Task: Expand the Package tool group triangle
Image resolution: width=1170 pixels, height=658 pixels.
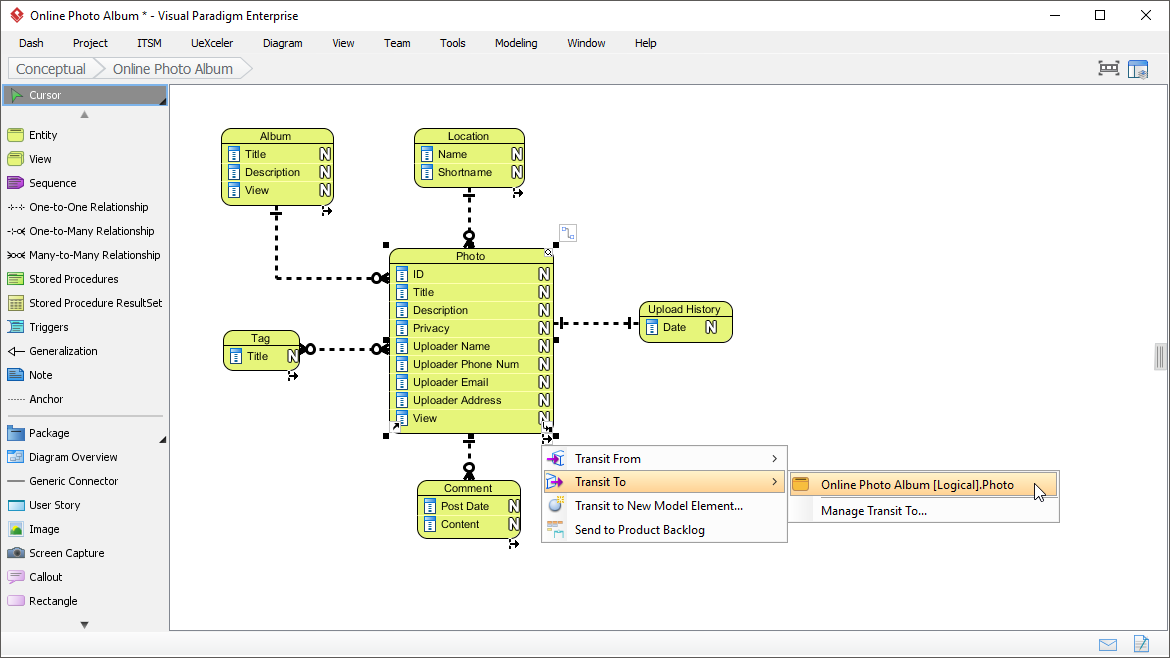Action: tap(162, 439)
